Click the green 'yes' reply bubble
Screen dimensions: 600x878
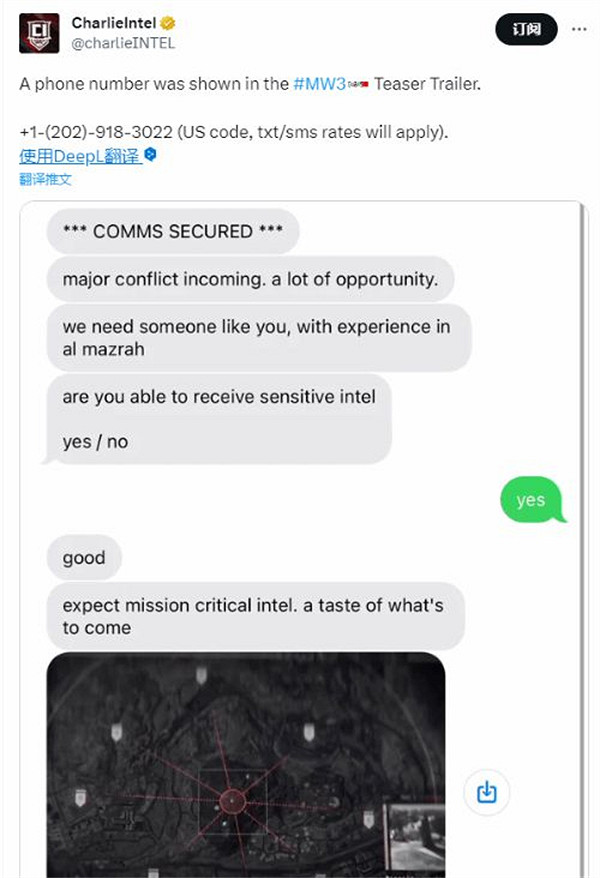pyautogui.click(x=532, y=499)
